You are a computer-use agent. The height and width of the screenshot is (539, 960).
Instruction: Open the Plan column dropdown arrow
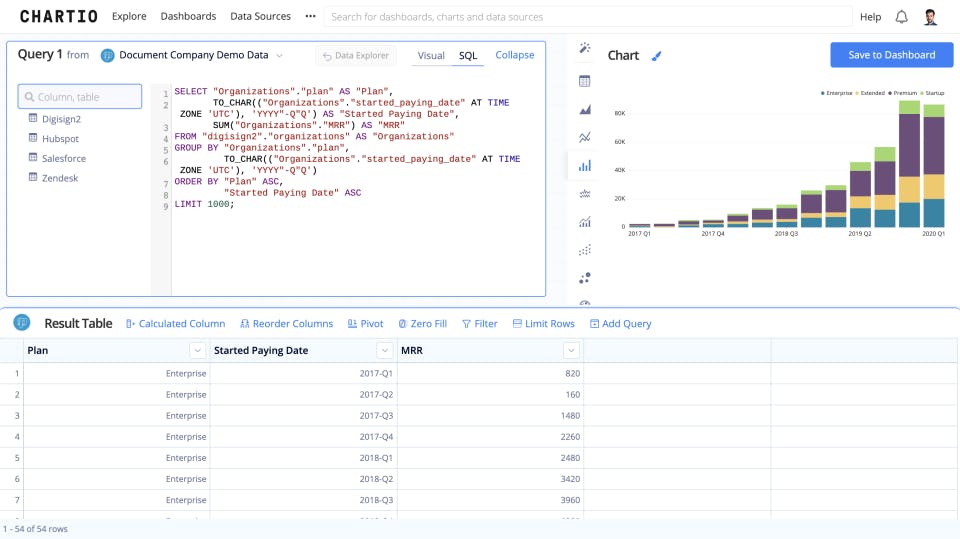point(197,350)
